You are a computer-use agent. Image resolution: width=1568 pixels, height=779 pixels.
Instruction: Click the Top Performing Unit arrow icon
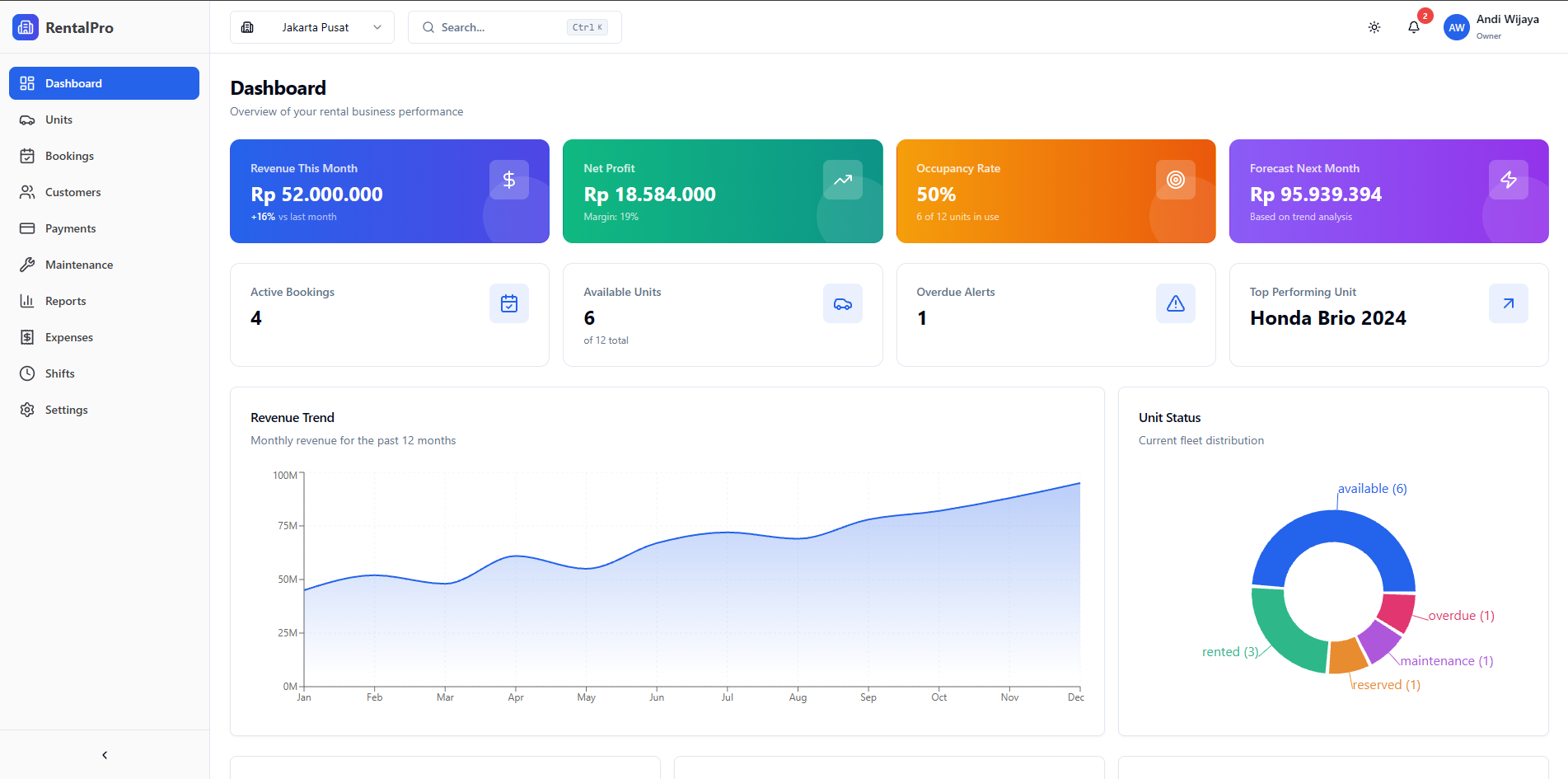point(1508,304)
